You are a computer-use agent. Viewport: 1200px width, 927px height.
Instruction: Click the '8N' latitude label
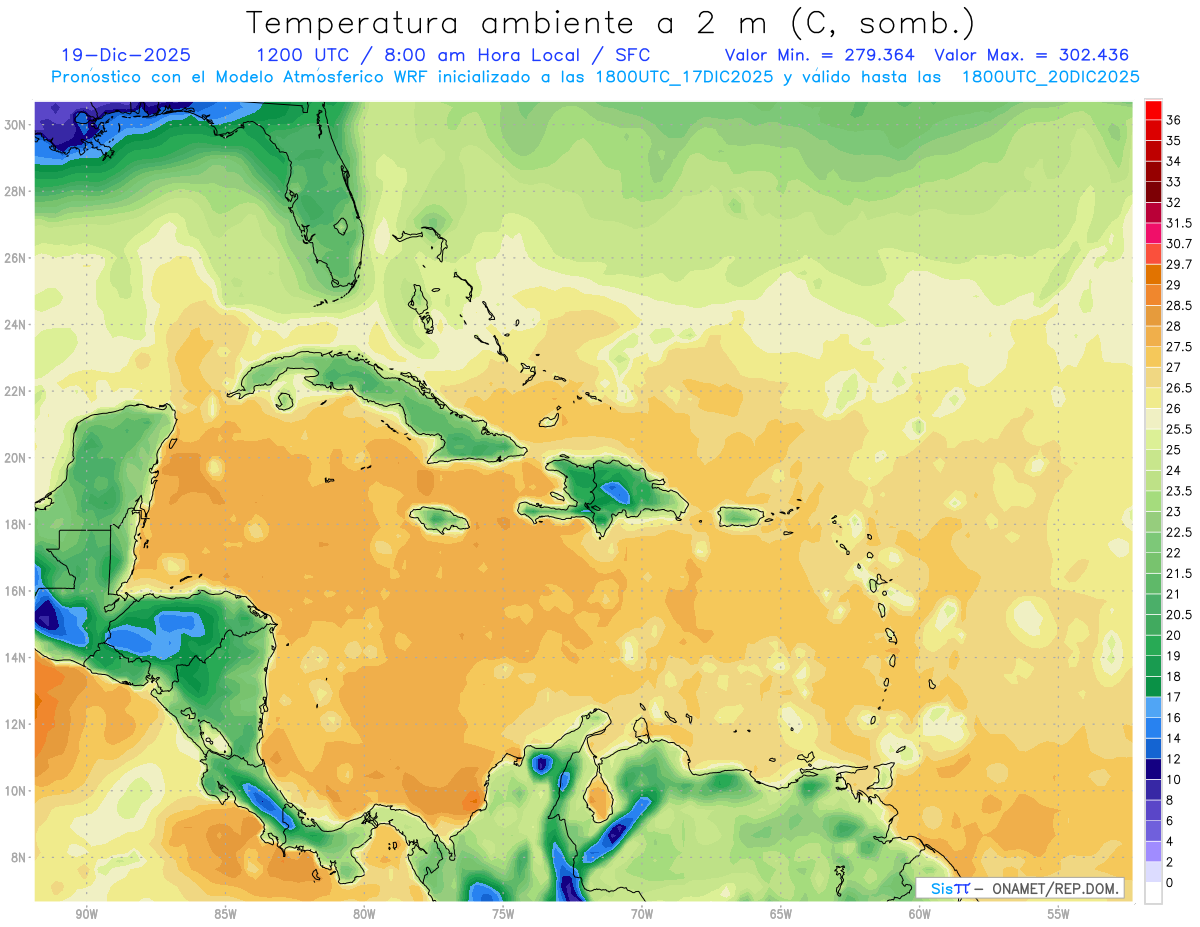click(20, 858)
